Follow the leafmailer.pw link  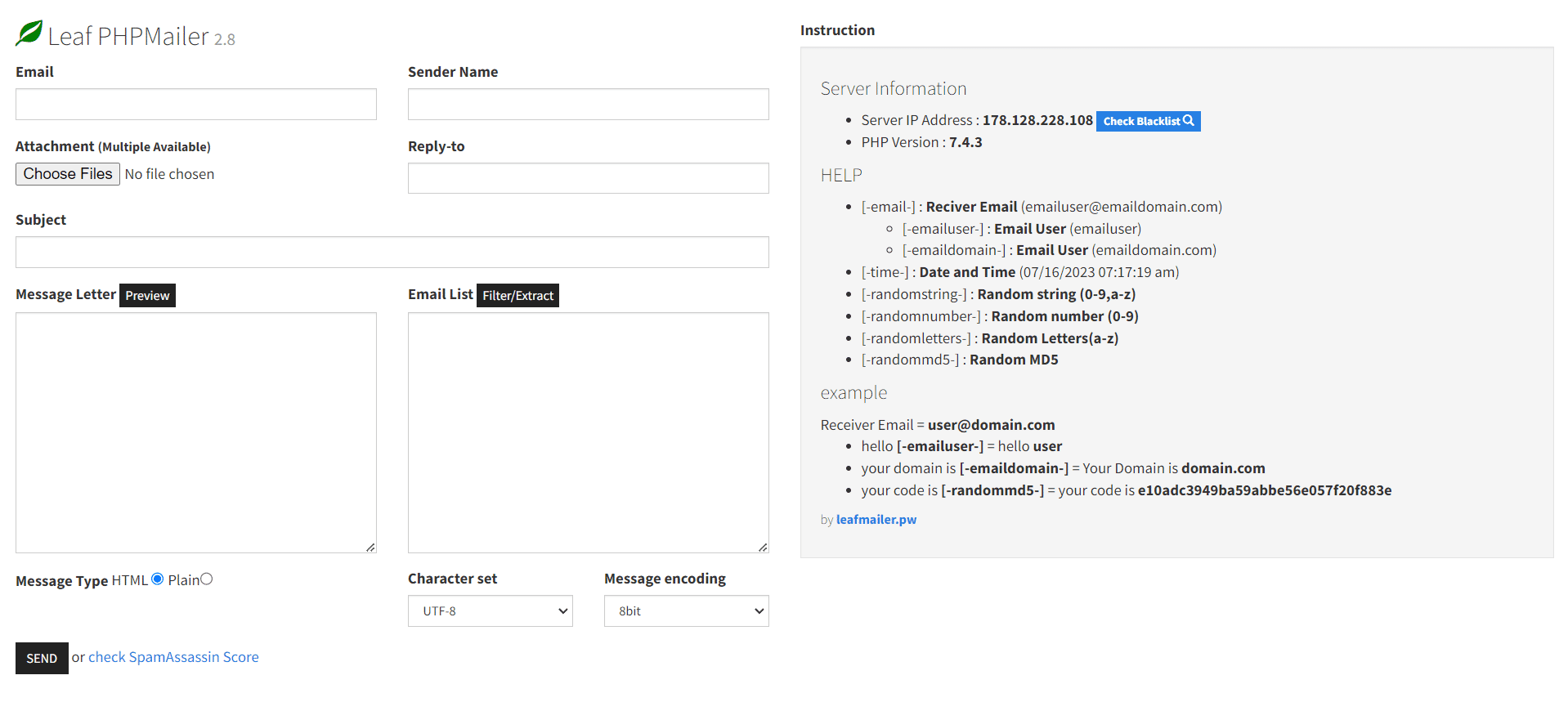click(876, 520)
